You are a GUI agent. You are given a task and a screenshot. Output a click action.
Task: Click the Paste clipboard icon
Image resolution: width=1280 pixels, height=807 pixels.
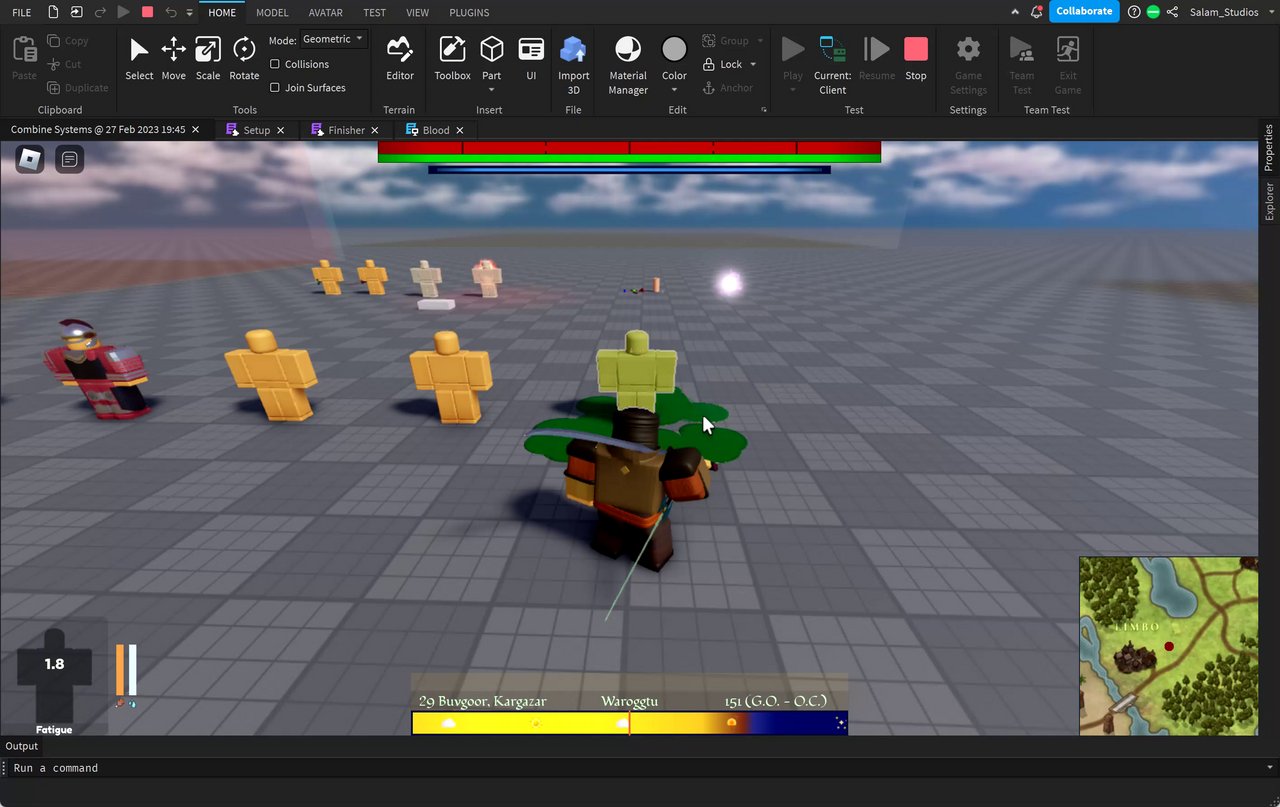tap(24, 50)
